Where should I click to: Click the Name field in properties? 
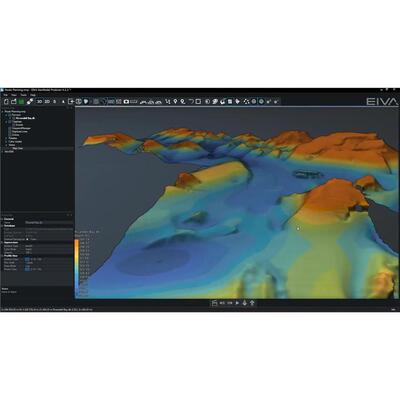coord(49,222)
